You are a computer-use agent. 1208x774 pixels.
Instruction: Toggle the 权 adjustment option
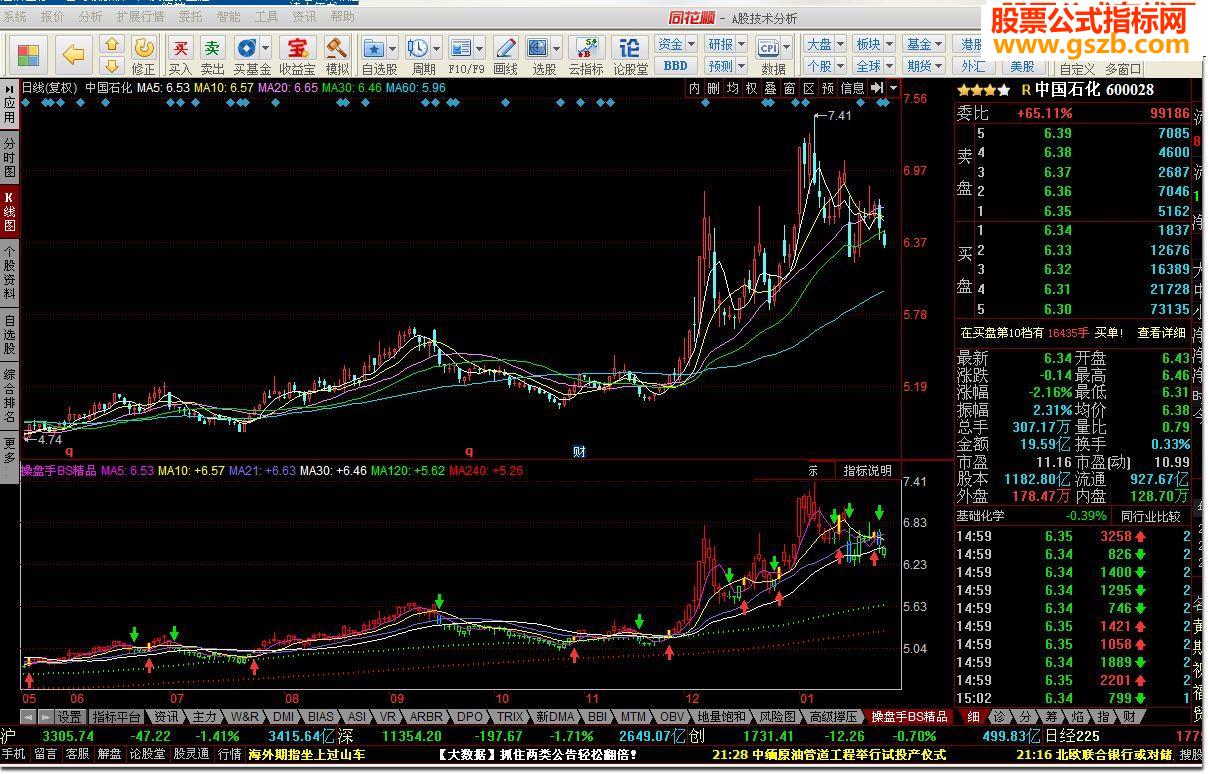coord(751,88)
